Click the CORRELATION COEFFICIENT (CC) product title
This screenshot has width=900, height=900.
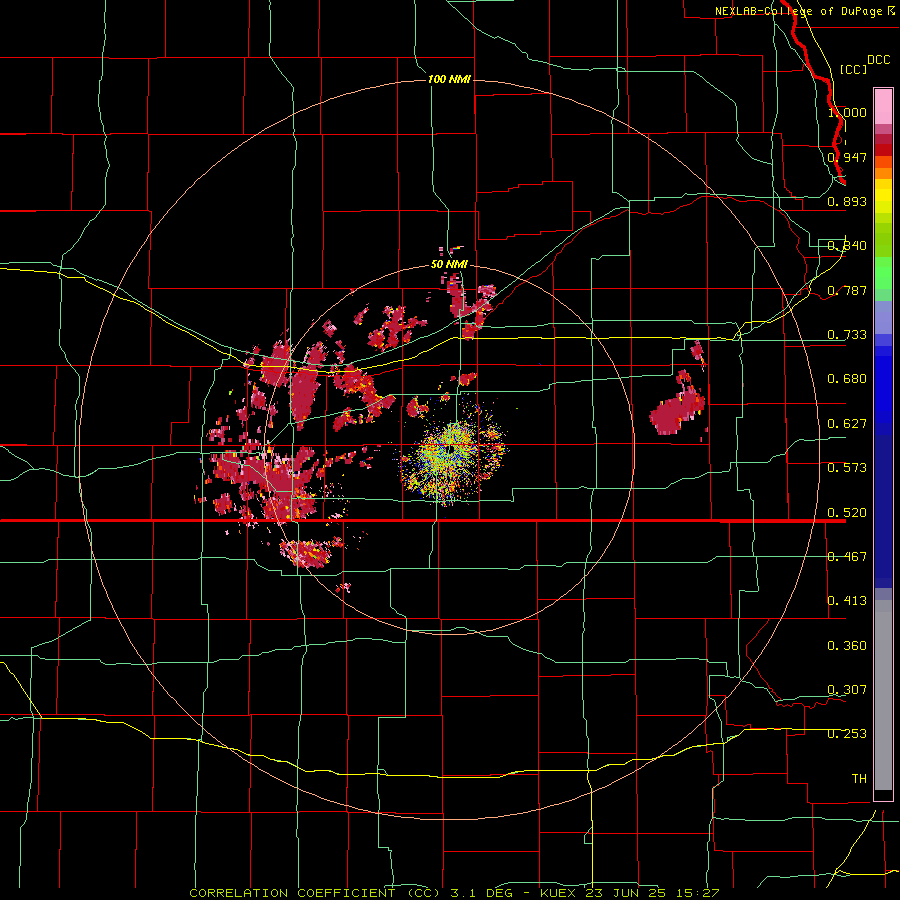point(315,893)
